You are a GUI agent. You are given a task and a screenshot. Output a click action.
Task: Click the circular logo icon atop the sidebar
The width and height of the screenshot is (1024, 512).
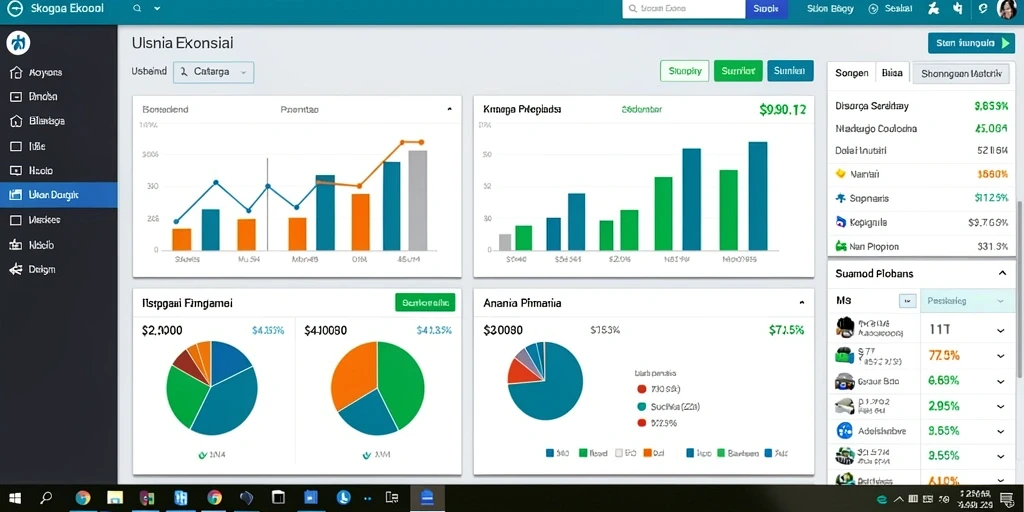(x=18, y=44)
